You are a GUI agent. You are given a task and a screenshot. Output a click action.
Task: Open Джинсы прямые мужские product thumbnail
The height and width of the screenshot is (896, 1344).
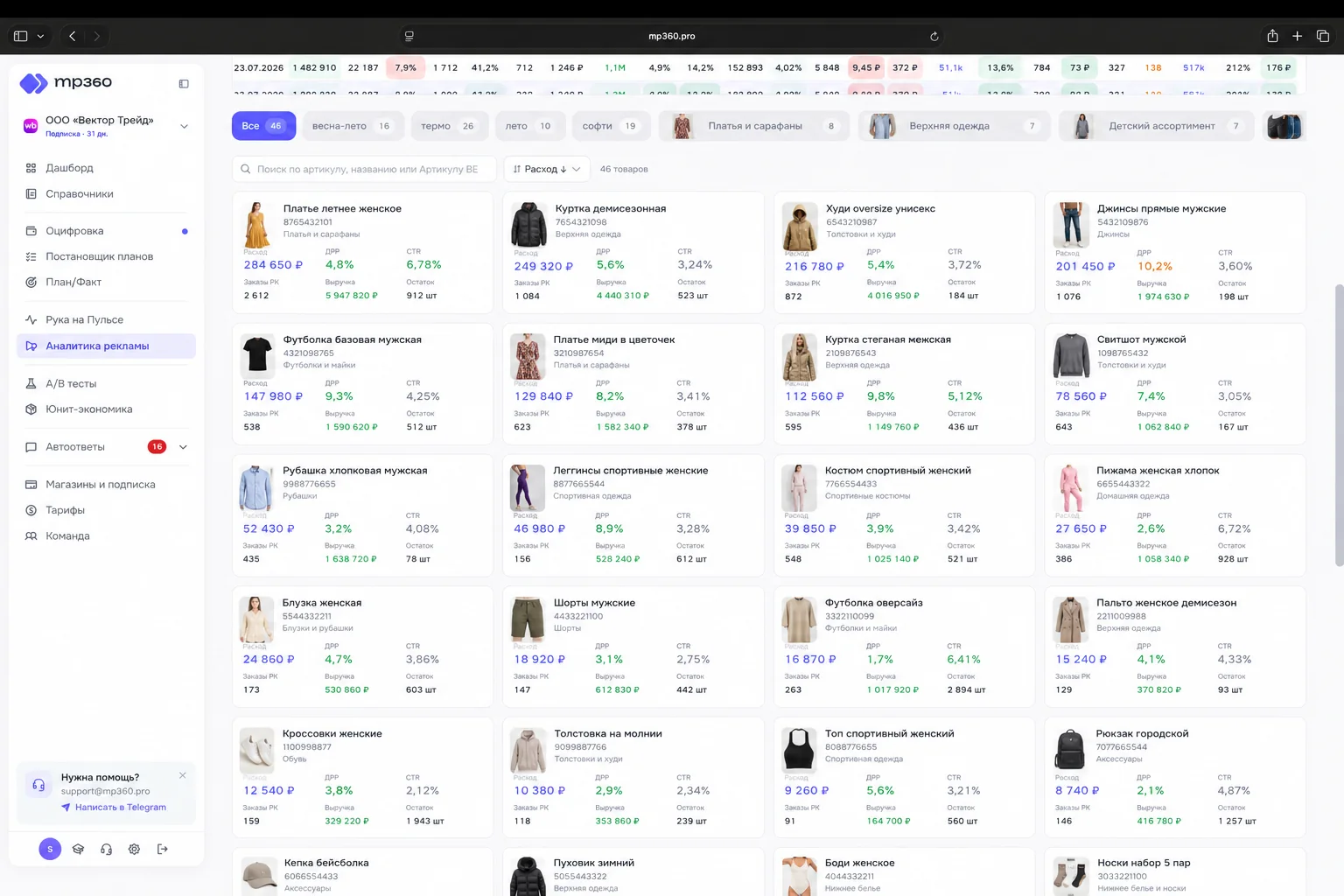pyautogui.click(x=1070, y=226)
